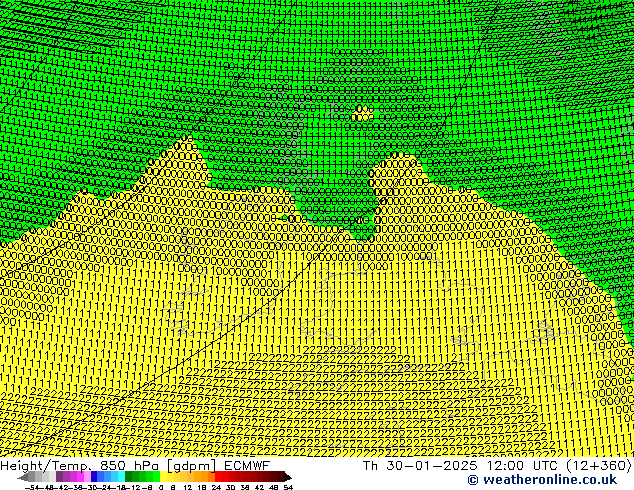Click the dark green segment of the color scale
Viewport: 634px width, 490px height.
point(128,477)
